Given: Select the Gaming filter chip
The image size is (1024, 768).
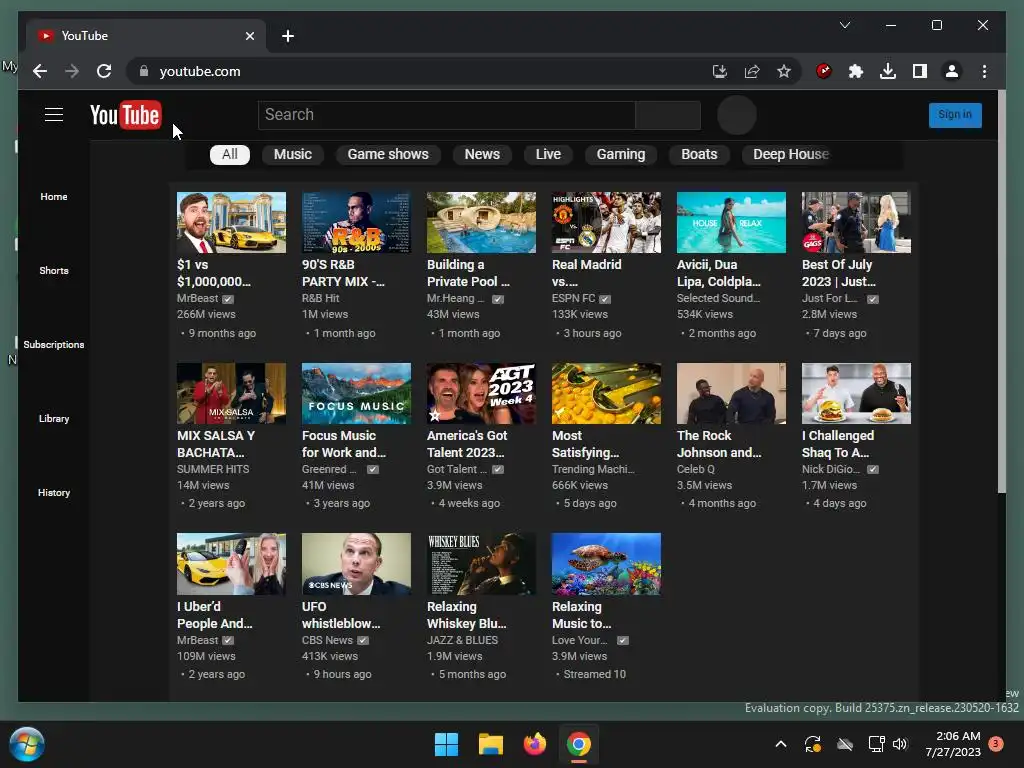Looking at the screenshot, I should coord(620,155).
